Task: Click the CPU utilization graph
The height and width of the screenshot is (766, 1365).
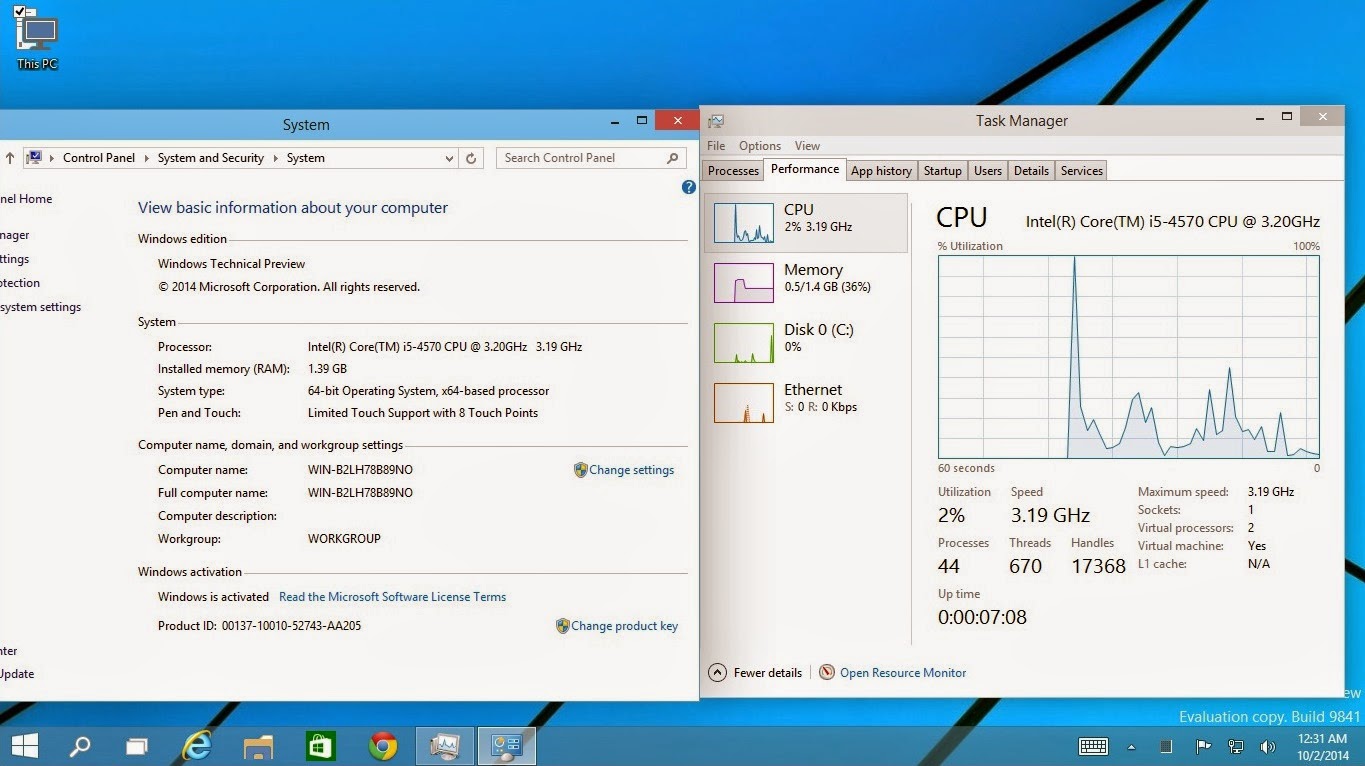Action: pos(1128,357)
